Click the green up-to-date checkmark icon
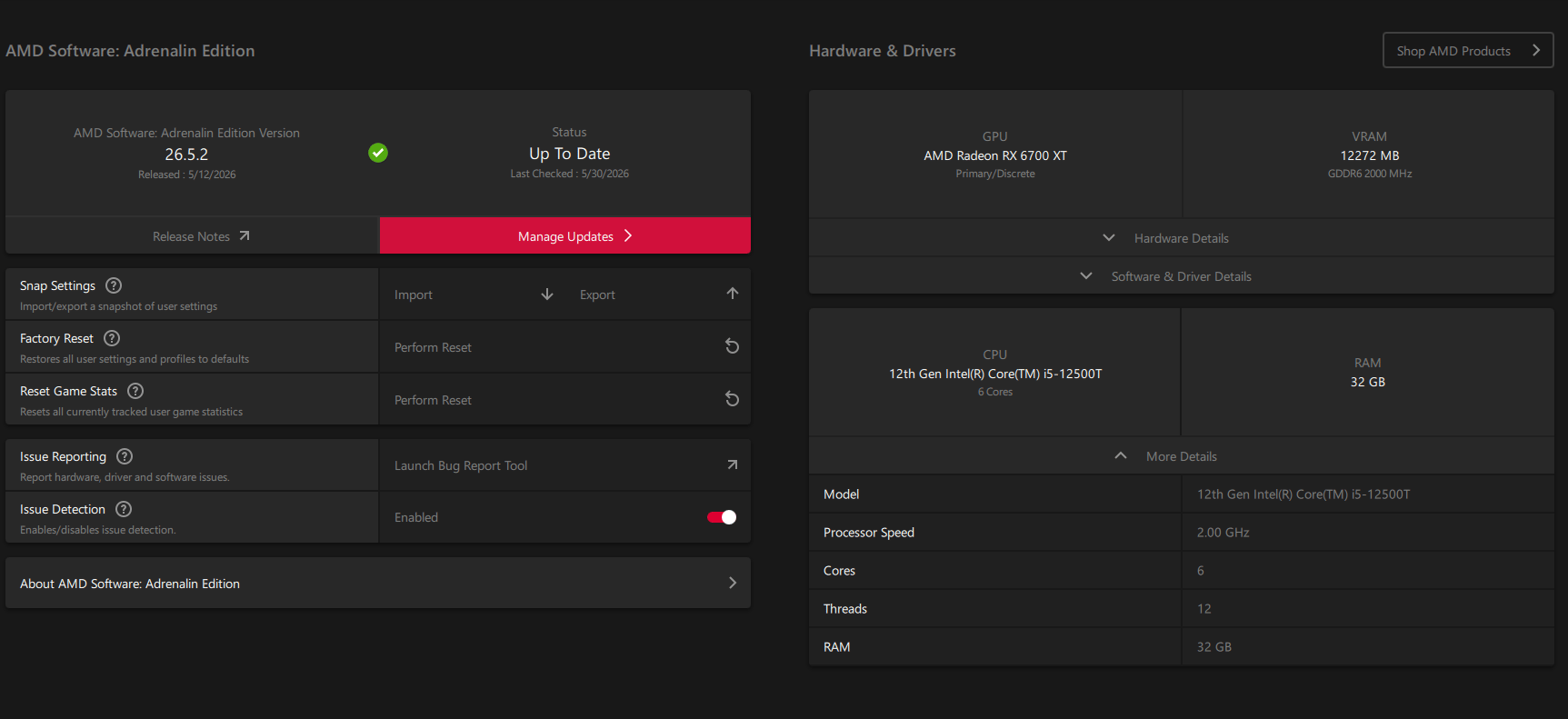 pos(378,153)
